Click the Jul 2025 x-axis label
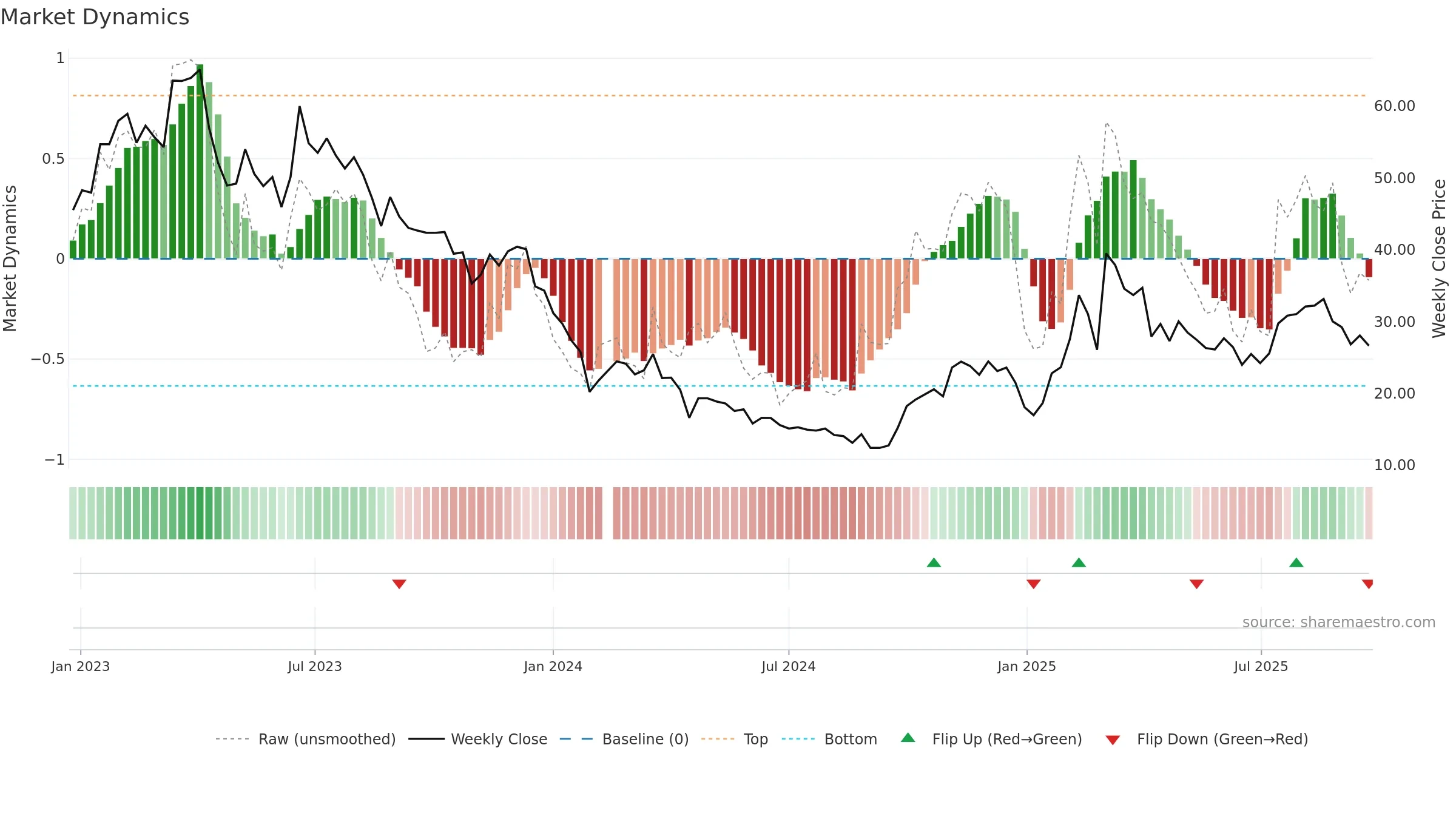1456x819 pixels. (x=1261, y=666)
